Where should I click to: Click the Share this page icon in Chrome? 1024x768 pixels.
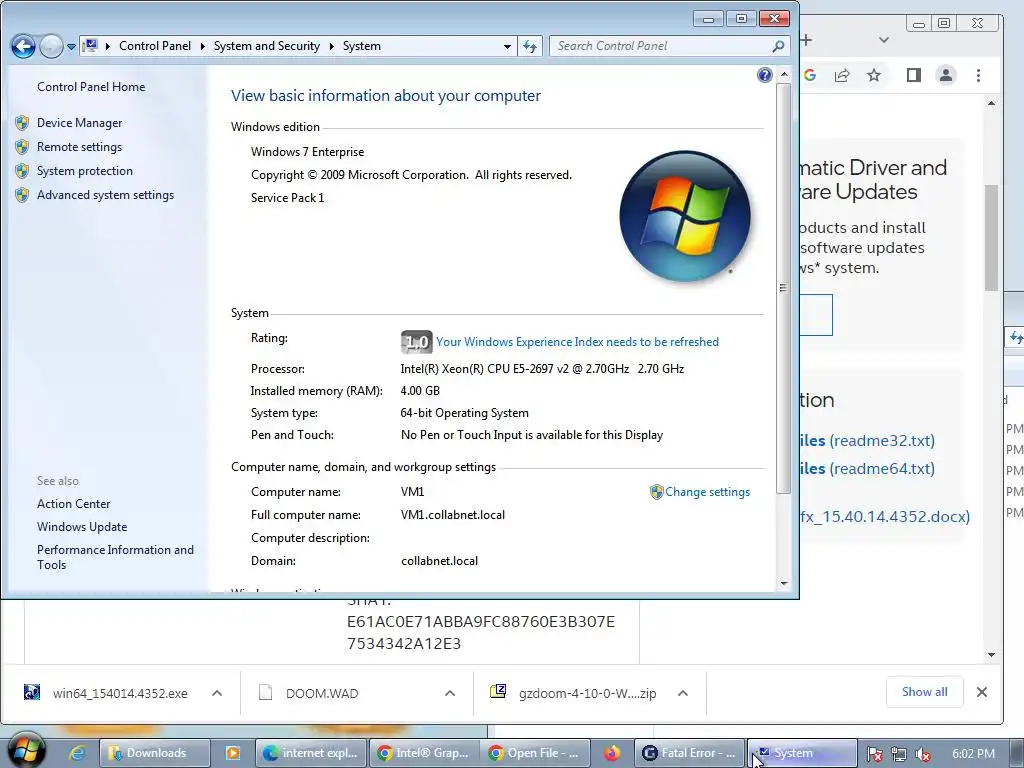[x=842, y=75]
